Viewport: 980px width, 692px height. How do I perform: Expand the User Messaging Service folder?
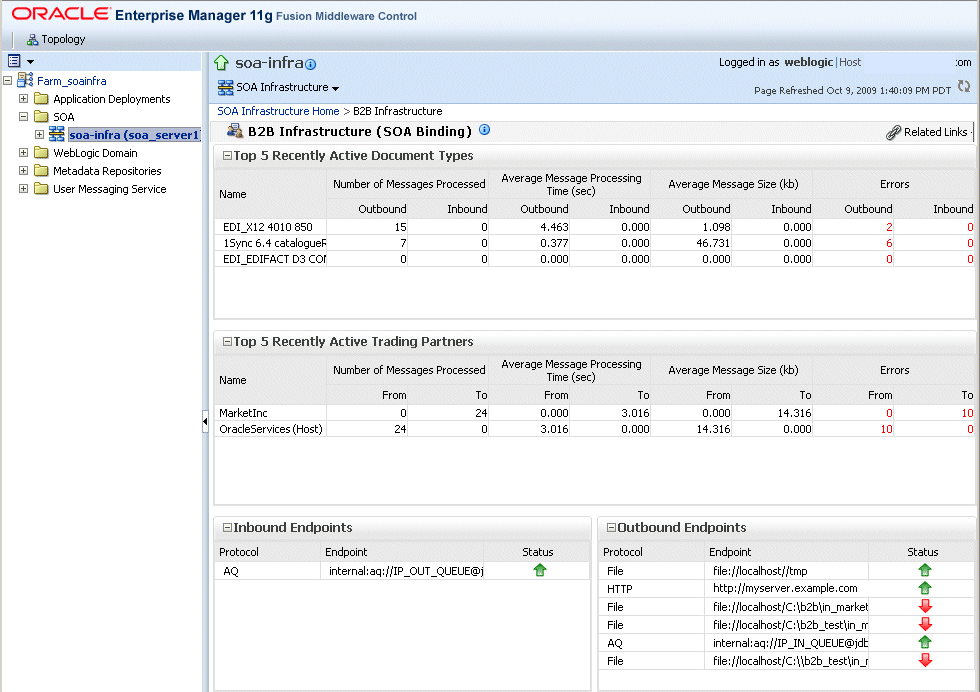pos(23,189)
